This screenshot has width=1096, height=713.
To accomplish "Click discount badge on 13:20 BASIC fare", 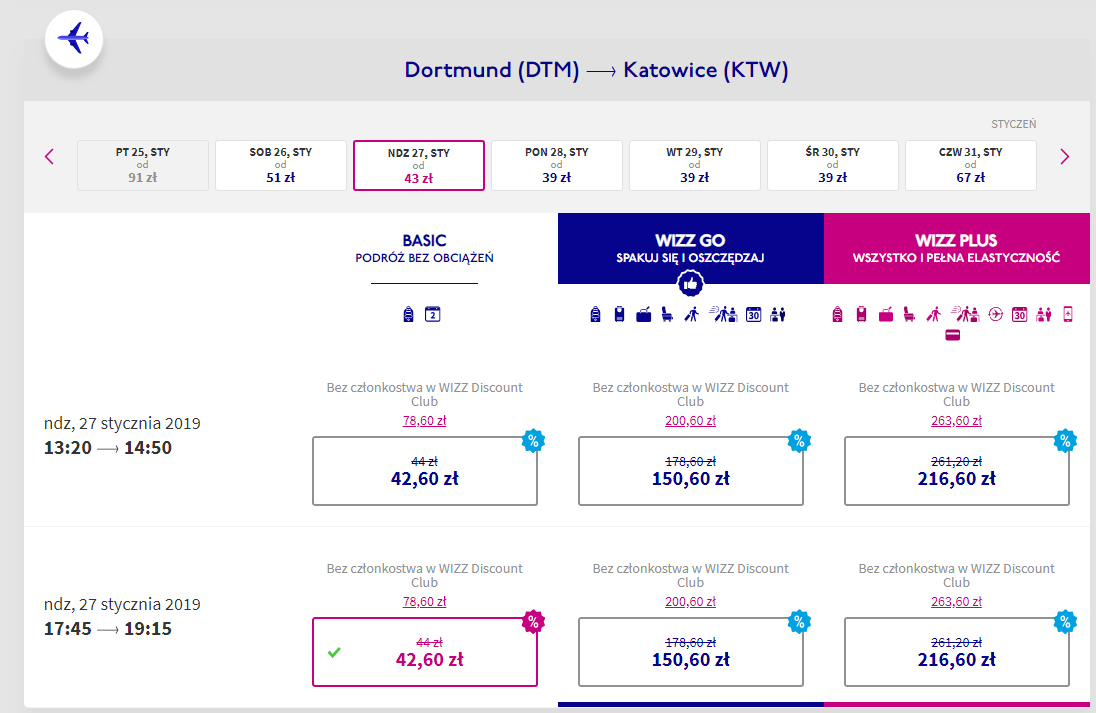I will [533, 440].
